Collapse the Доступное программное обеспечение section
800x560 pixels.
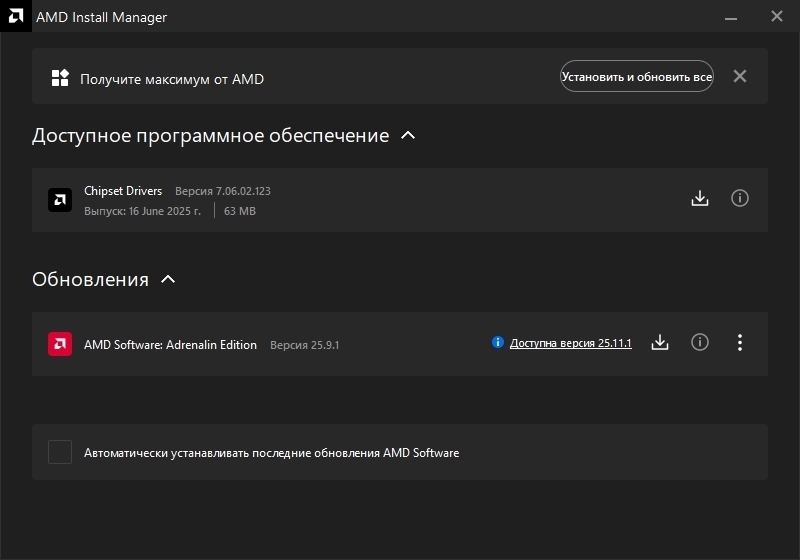[x=408, y=135]
